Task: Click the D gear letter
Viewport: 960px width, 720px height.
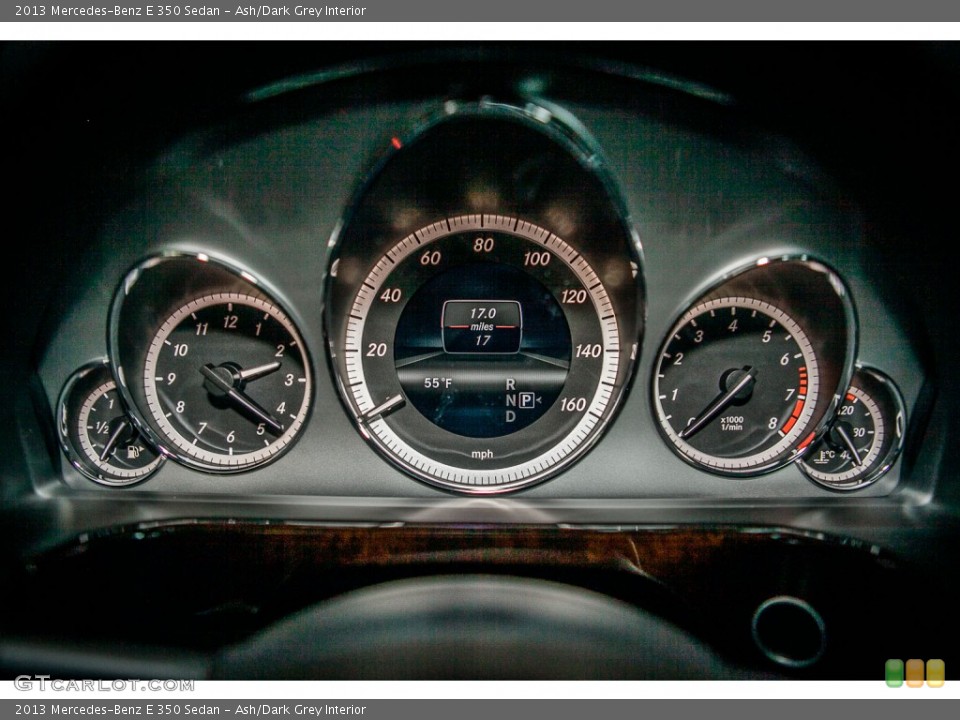Action: pyautogui.click(x=510, y=416)
